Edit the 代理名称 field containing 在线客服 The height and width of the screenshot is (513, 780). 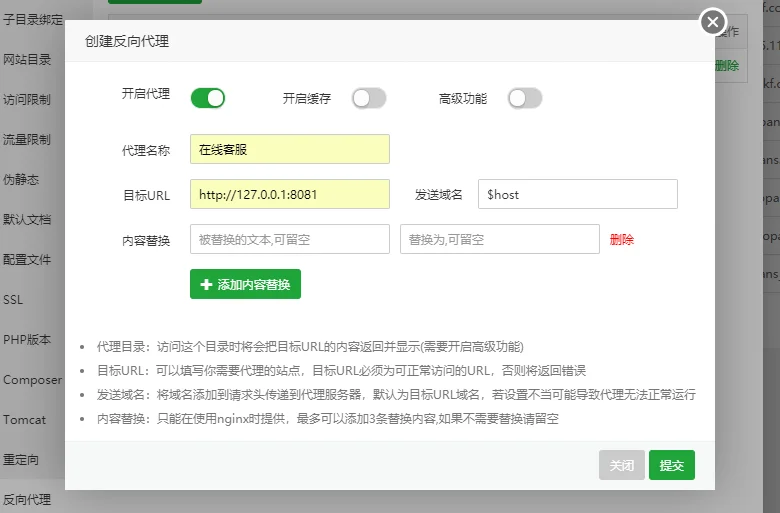point(290,149)
